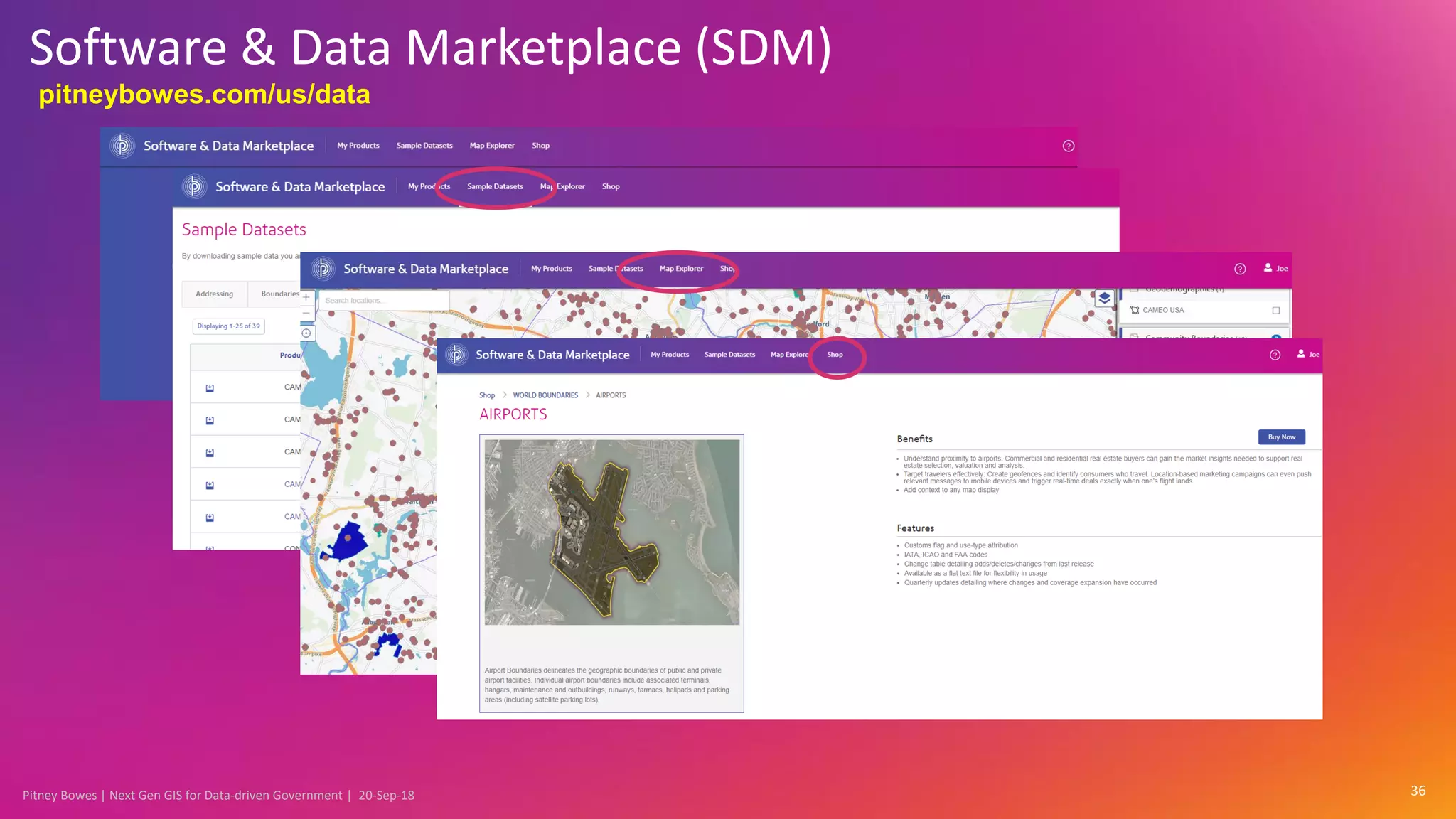The image size is (1456, 819).
Task: Open Shop from the Sample Datasets window header
Action: click(611, 186)
